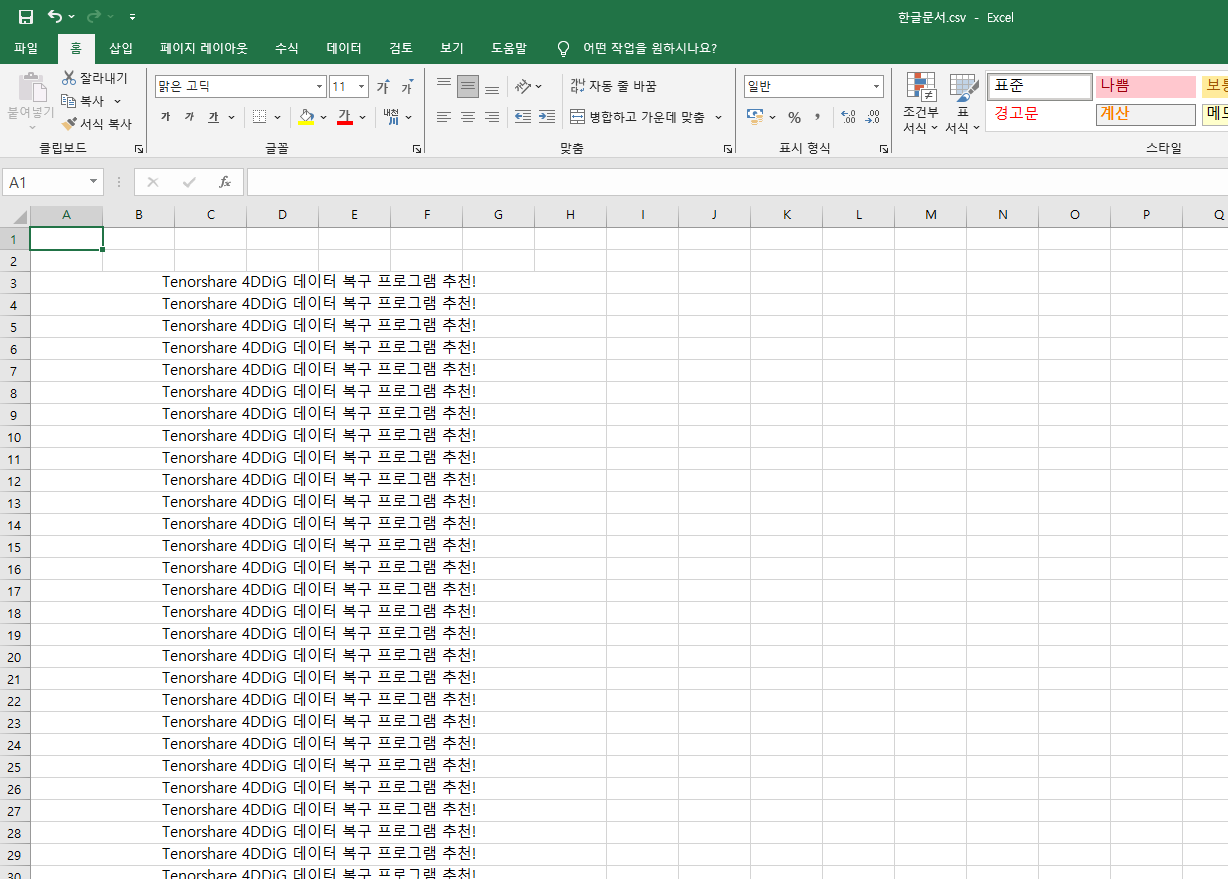This screenshot has height=879, width=1228.
Task: Select the 경고문 cell style
Action: pyautogui.click(x=1039, y=114)
